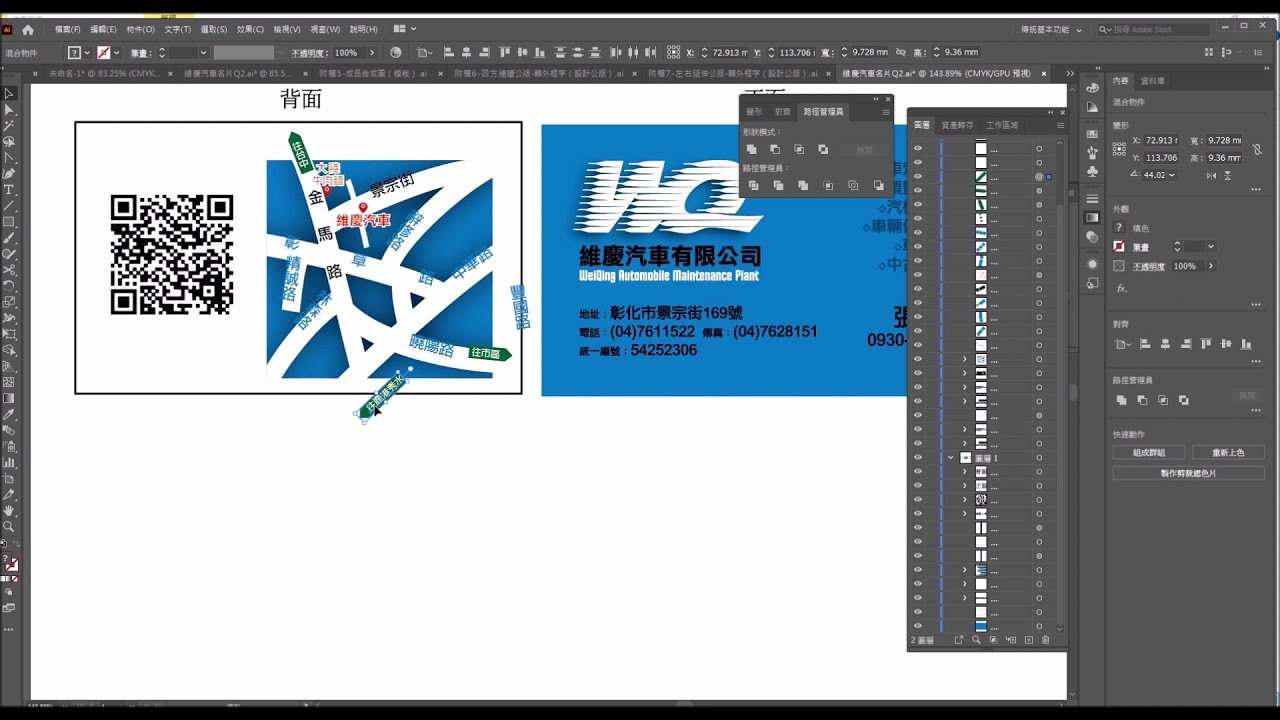Open the stroke weight dropdown in Properties panel
Image resolution: width=1280 pixels, height=720 pixels.
coord(1211,246)
